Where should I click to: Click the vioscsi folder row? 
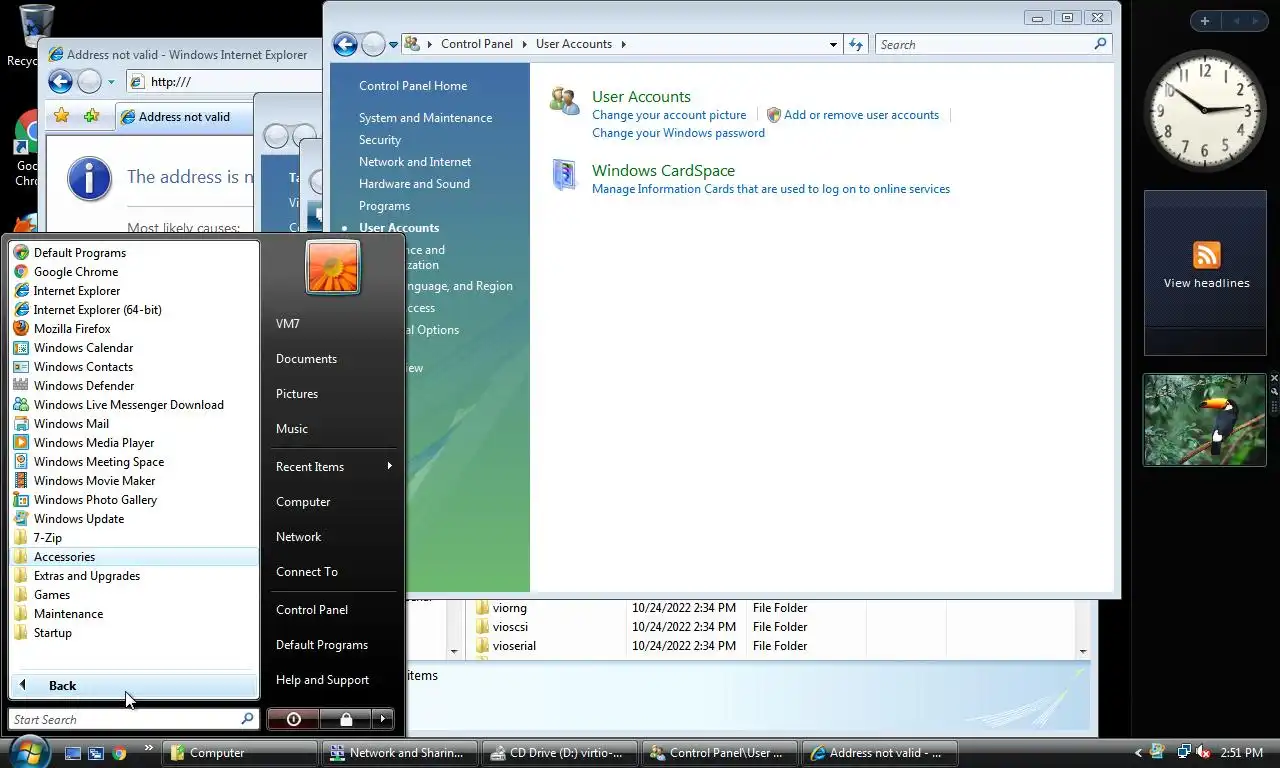coord(770,627)
